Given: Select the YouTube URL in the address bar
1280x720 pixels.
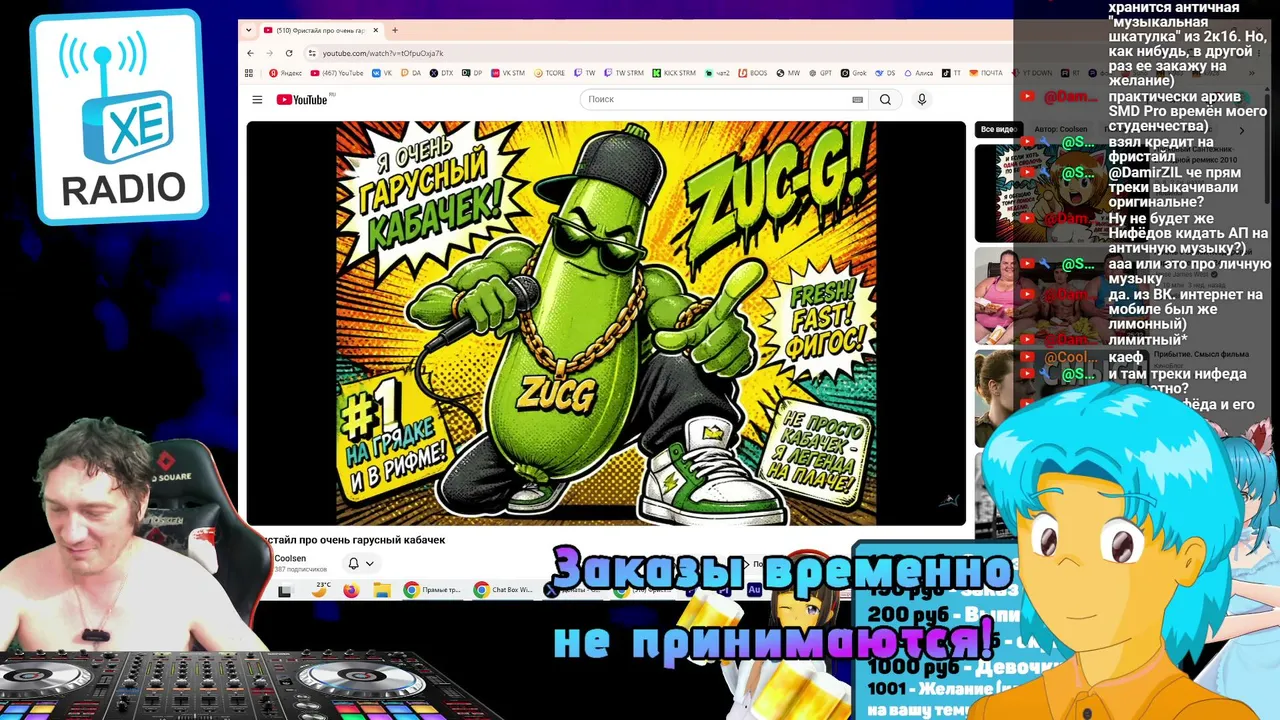Looking at the screenshot, I should coord(383,53).
